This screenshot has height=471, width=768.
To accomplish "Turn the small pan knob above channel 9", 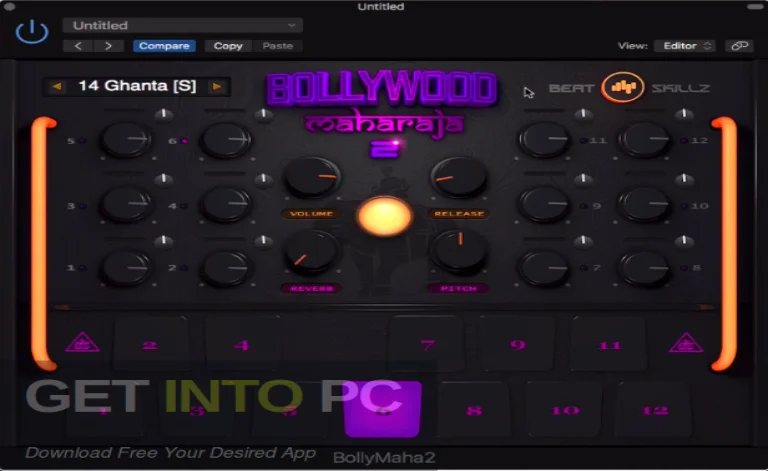I will pyautogui.click(x=583, y=179).
